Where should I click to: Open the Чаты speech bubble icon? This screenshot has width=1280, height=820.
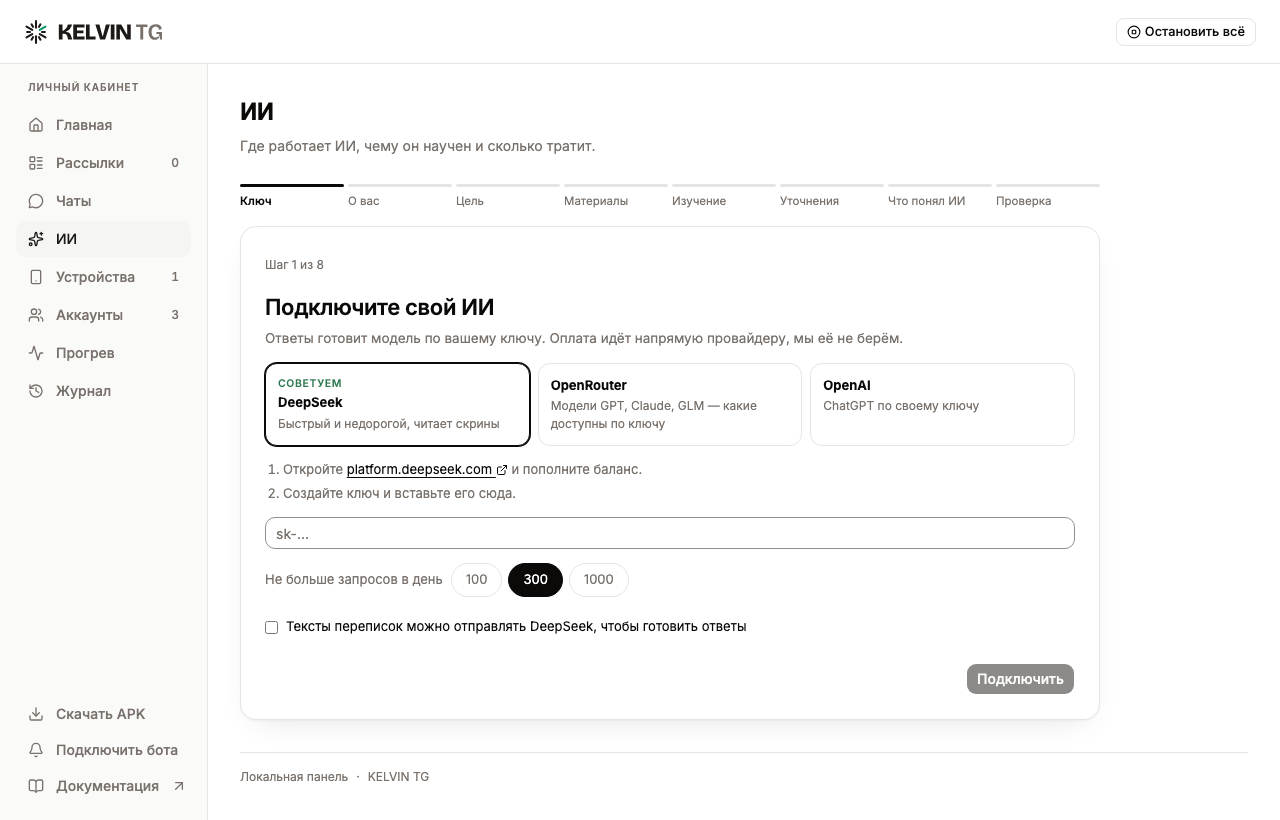tap(36, 201)
